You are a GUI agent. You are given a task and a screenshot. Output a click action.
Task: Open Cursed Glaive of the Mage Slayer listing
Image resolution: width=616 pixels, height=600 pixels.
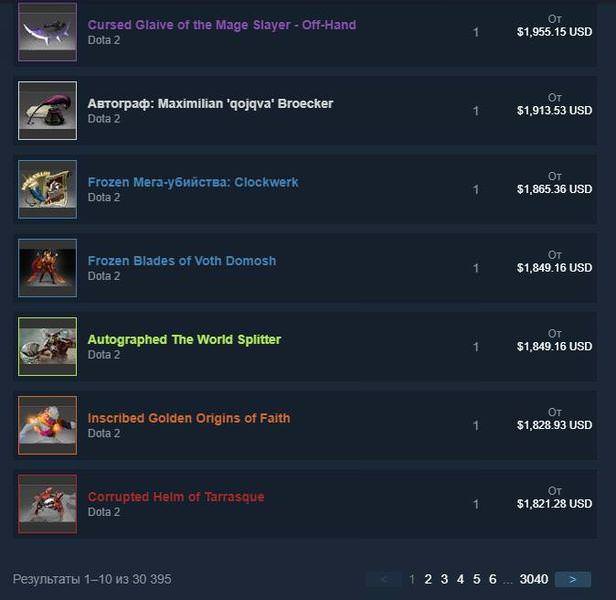pos(222,25)
